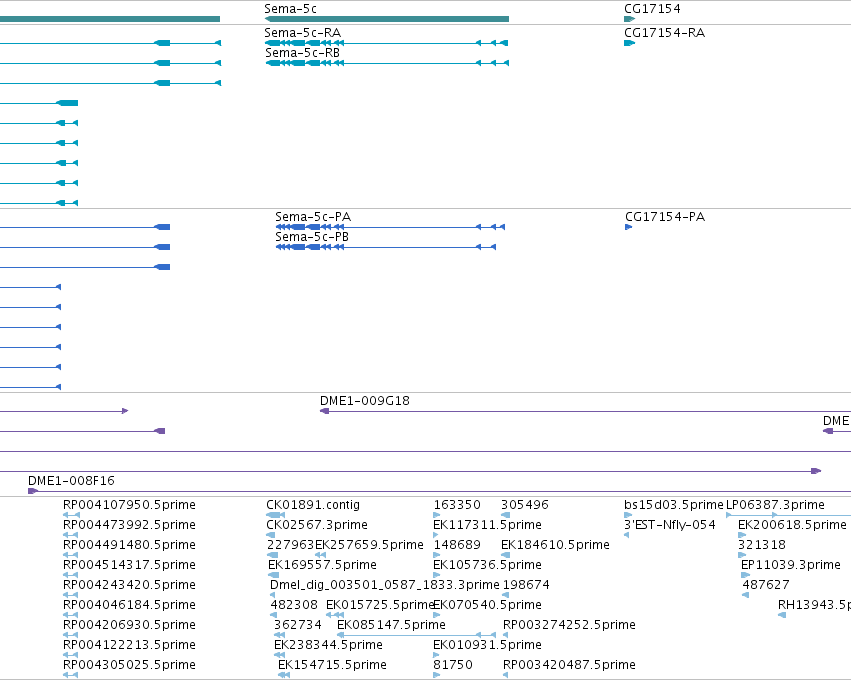Click the DME1-008F16 label
The width and height of the screenshot is (851, 680).
71,480
